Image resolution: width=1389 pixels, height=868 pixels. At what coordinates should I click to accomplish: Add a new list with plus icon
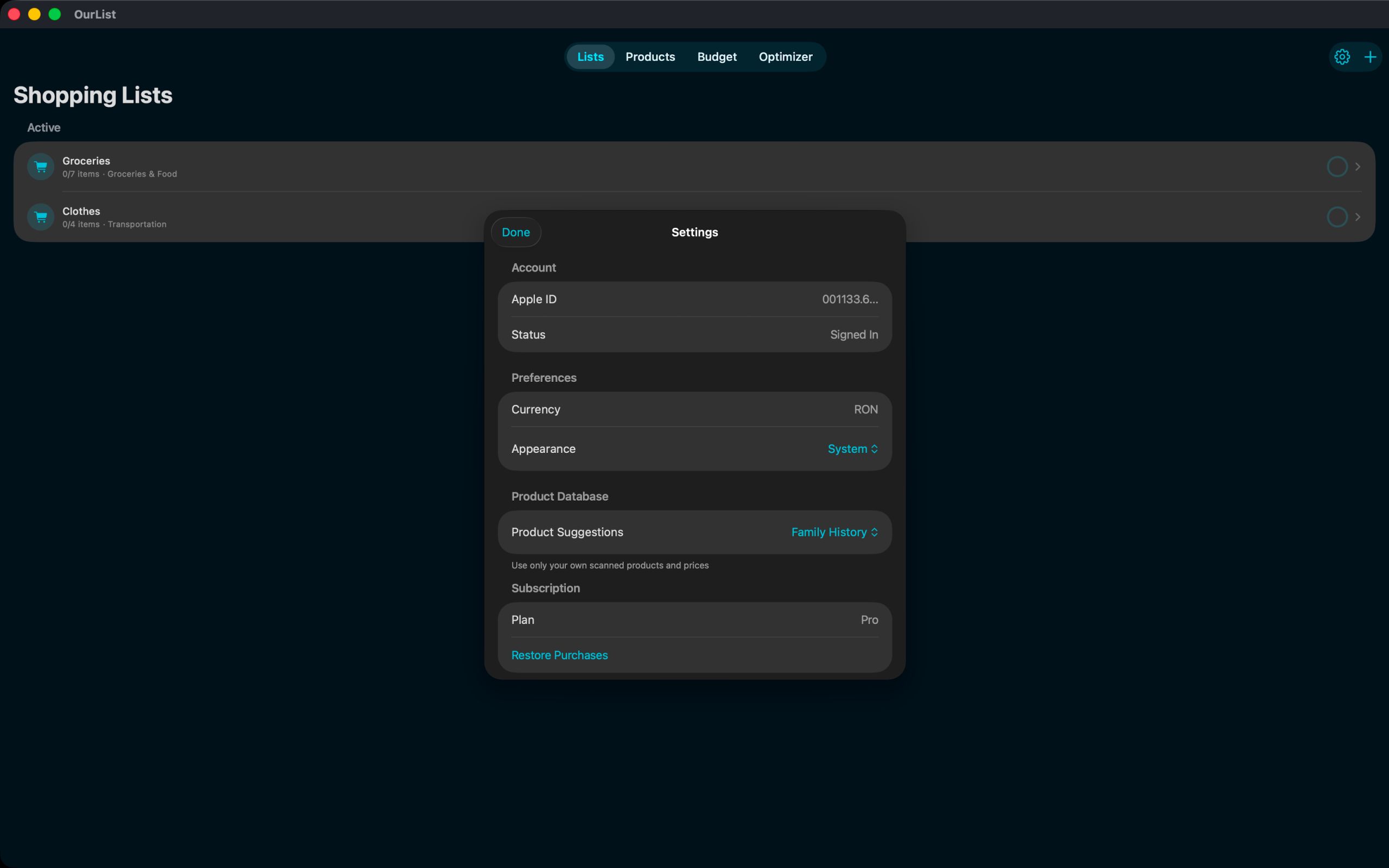[1370, 57]
